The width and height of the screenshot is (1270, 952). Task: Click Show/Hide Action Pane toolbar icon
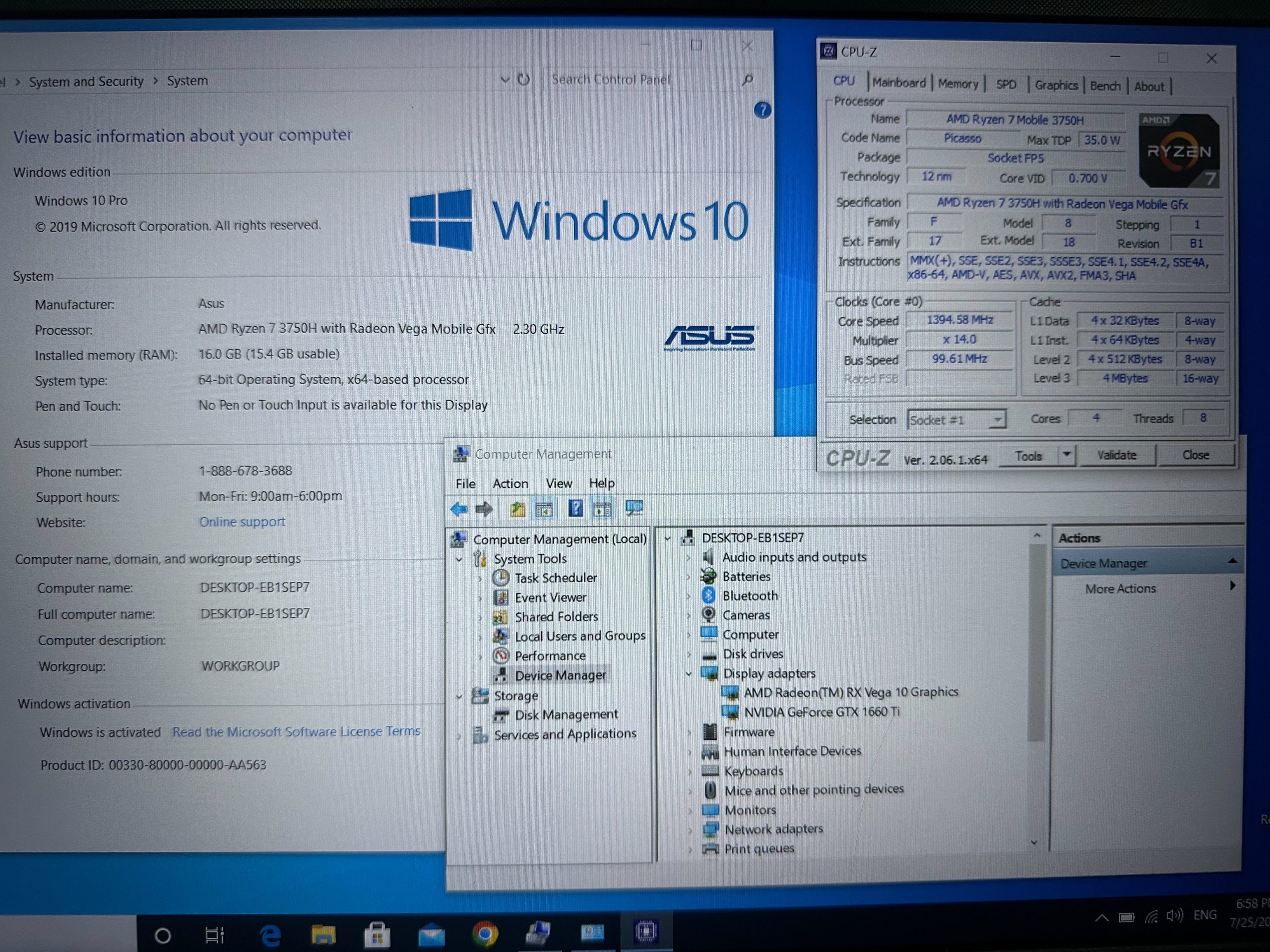tap(602, 509)
